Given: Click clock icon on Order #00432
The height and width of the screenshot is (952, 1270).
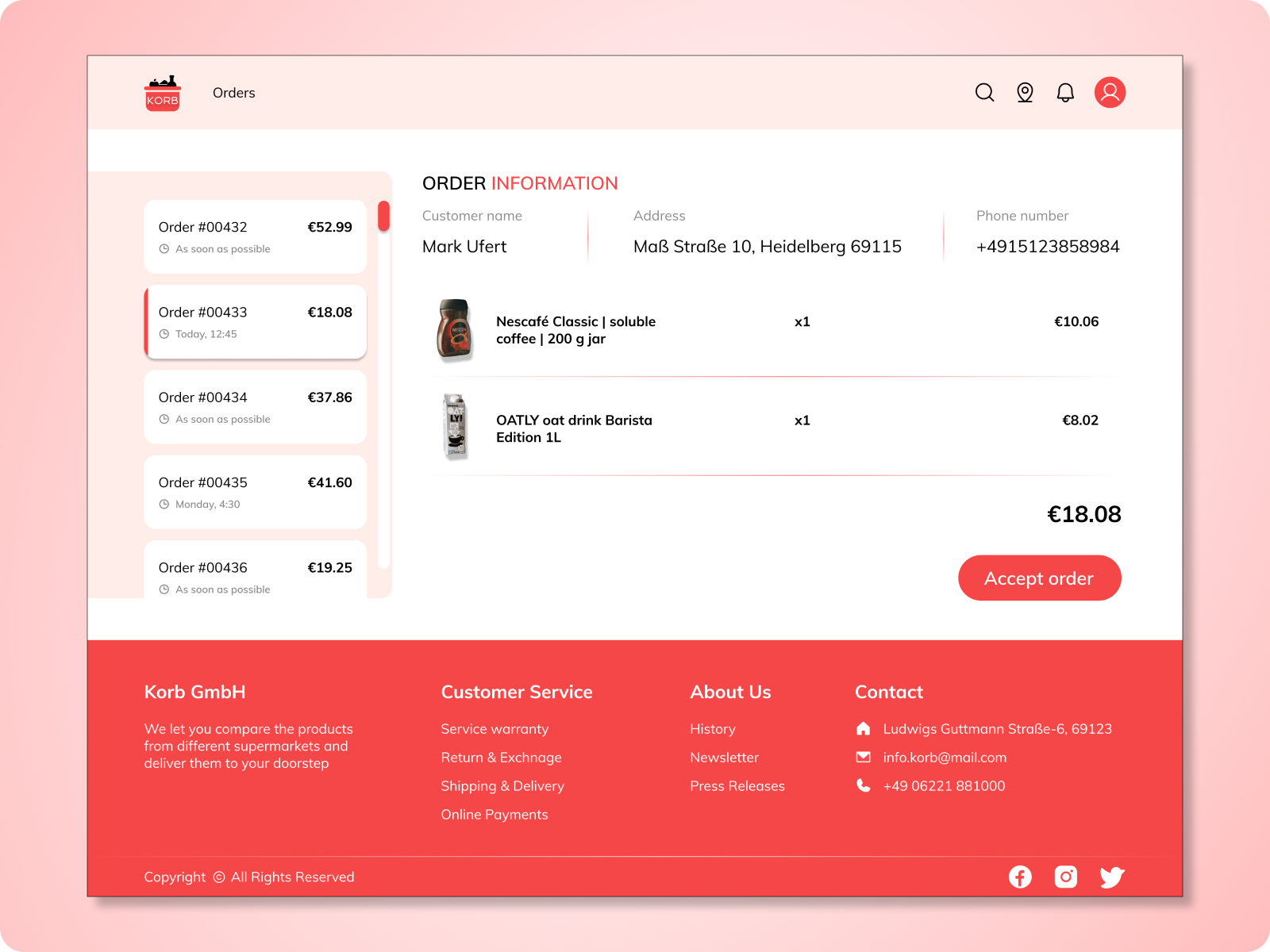Looking at the screenshot, I should pyautogui.click(x=164, y=249).
